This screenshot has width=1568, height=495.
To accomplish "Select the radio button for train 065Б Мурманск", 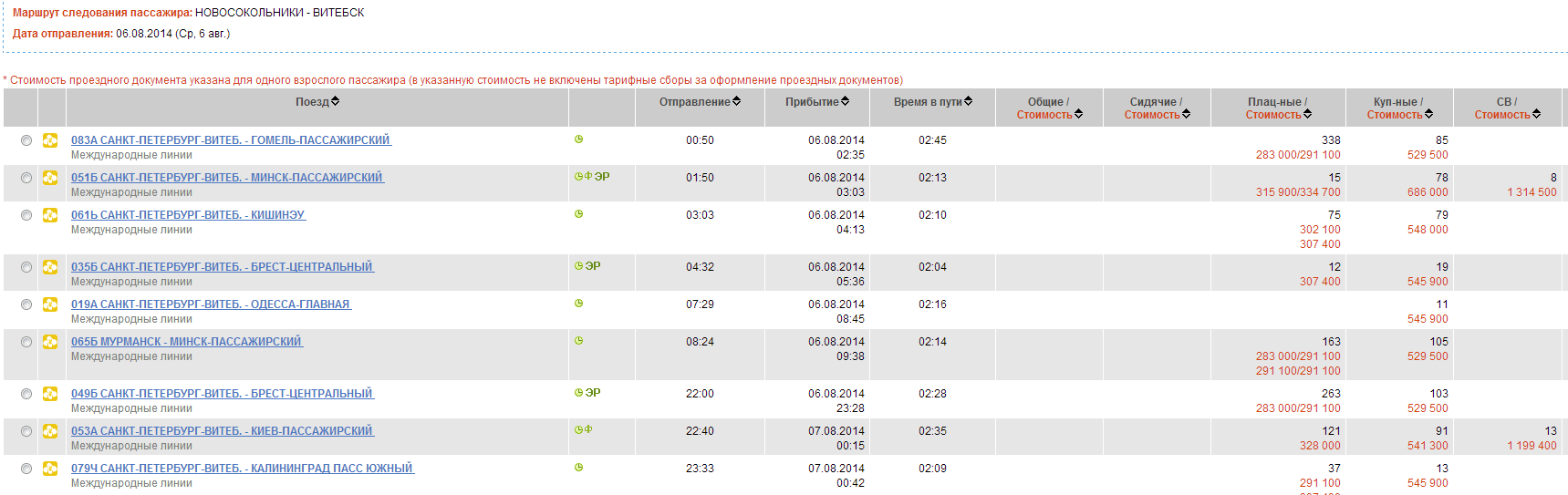I will [x=26, y=342].
